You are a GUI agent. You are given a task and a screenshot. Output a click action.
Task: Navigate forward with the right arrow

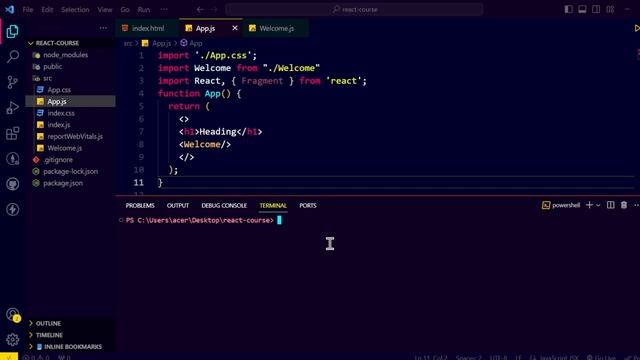[214, 9]
